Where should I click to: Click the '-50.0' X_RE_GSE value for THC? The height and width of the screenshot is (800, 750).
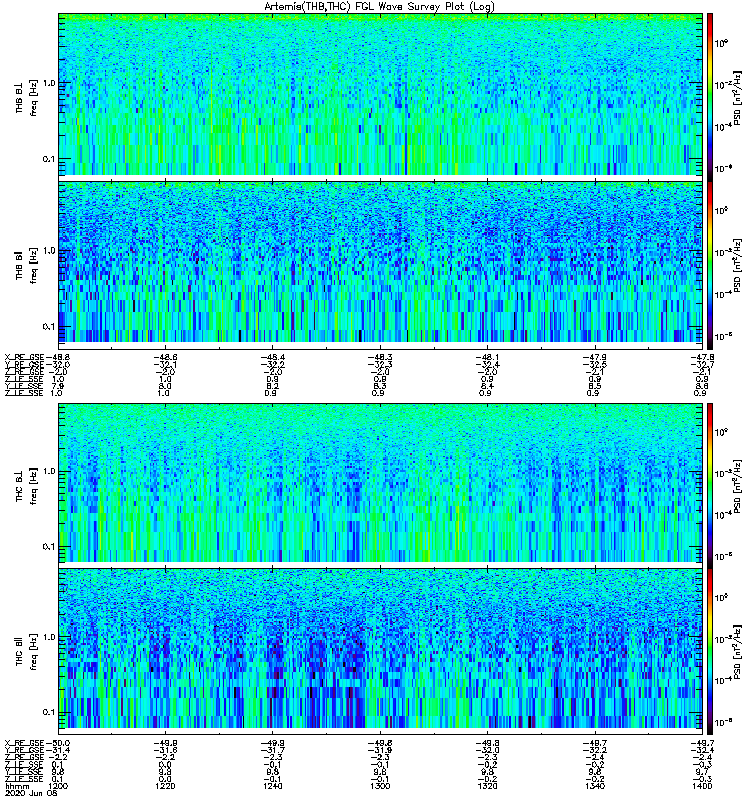click(x=58, y=743)
